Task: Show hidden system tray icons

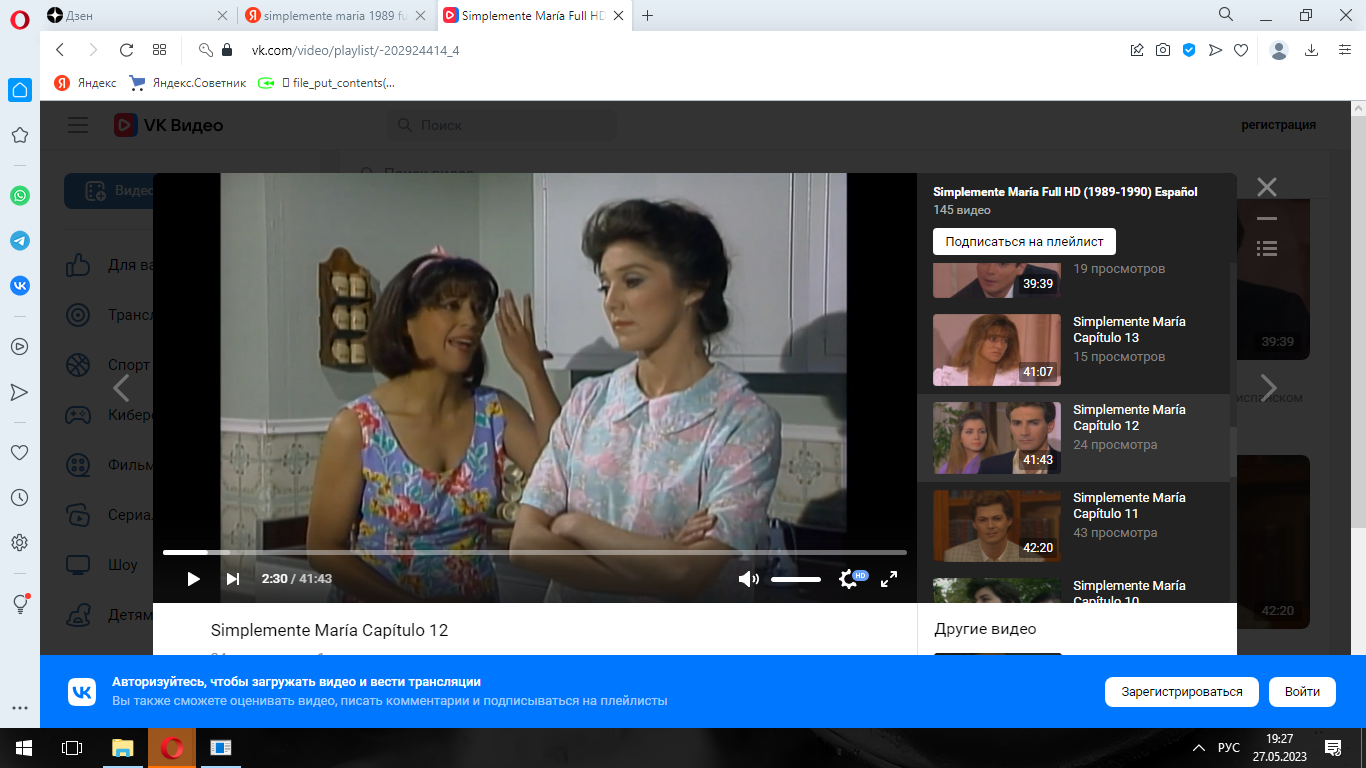Action: click(x=1199, y=748)
